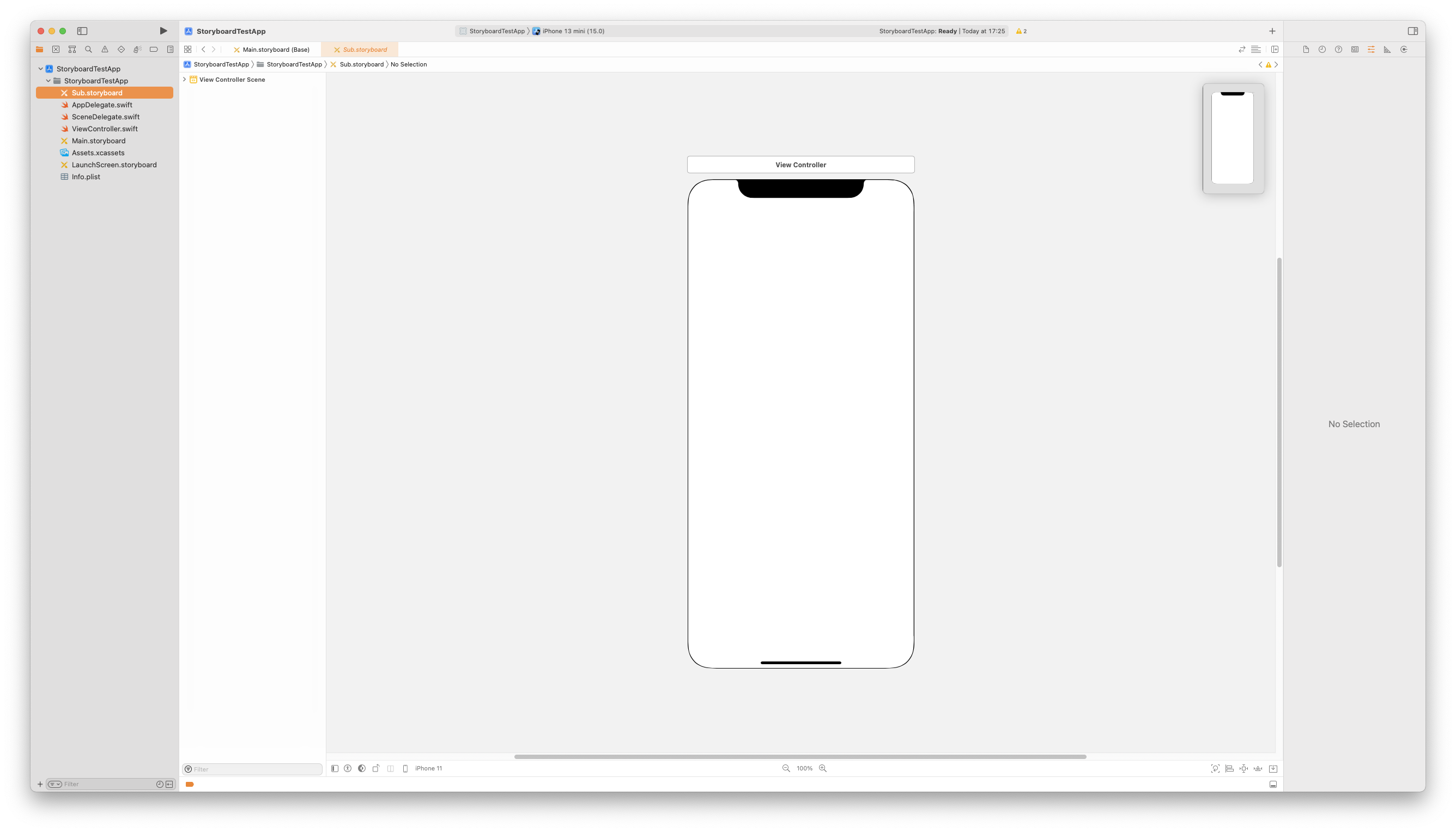The image size is (1456, 832).
Task: Open the iPhone 13 mini destination selector
Action: [573, 31]
